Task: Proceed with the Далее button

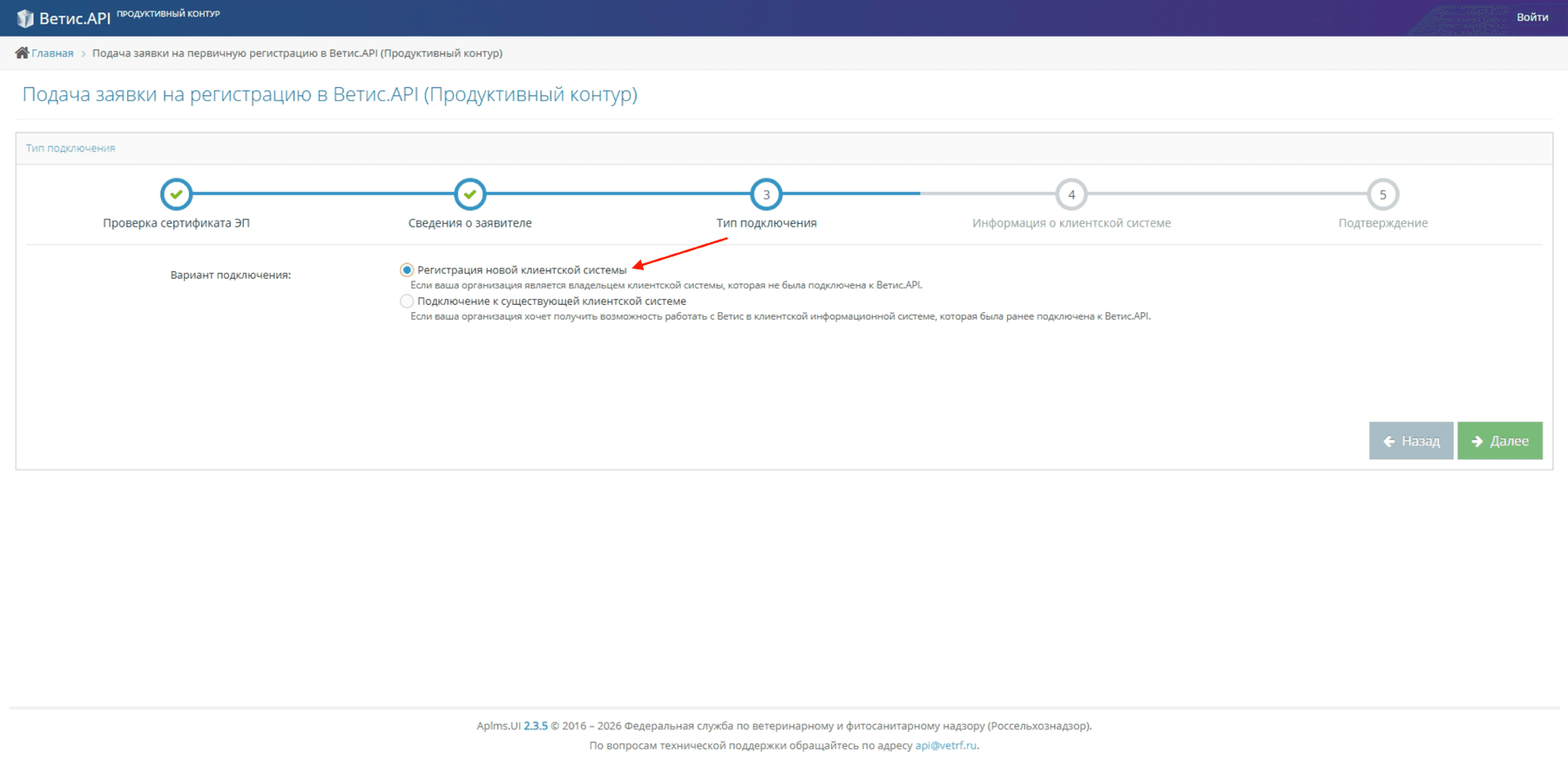Action: 1500,441
